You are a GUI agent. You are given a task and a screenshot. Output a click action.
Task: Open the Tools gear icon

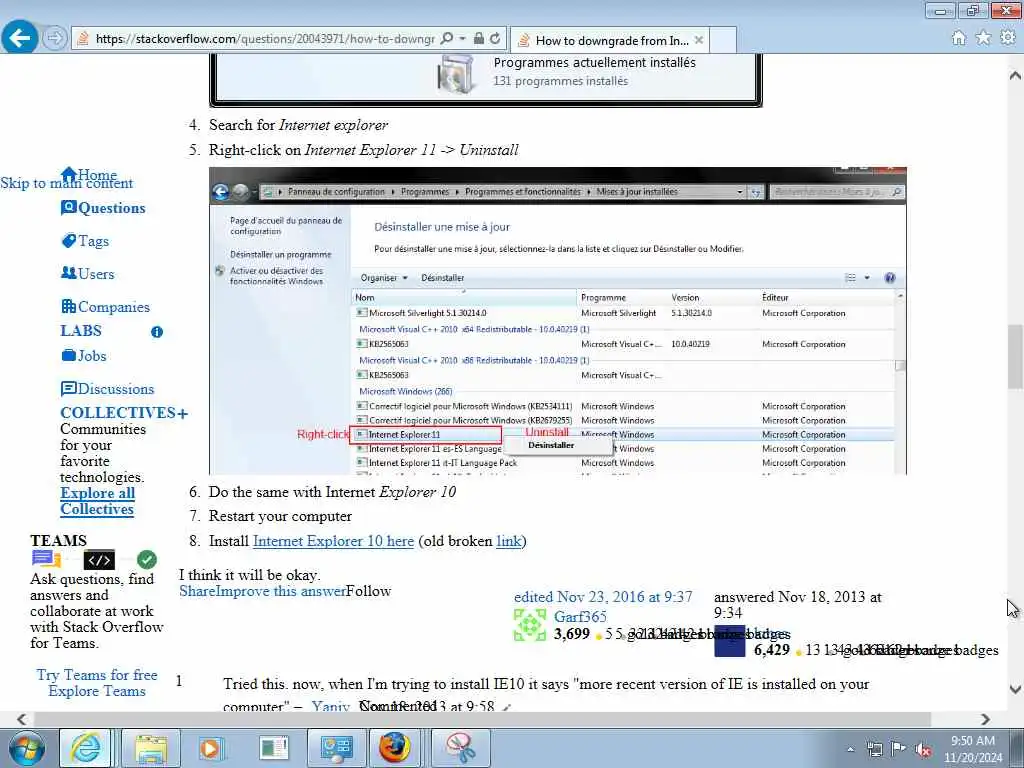1008,38
